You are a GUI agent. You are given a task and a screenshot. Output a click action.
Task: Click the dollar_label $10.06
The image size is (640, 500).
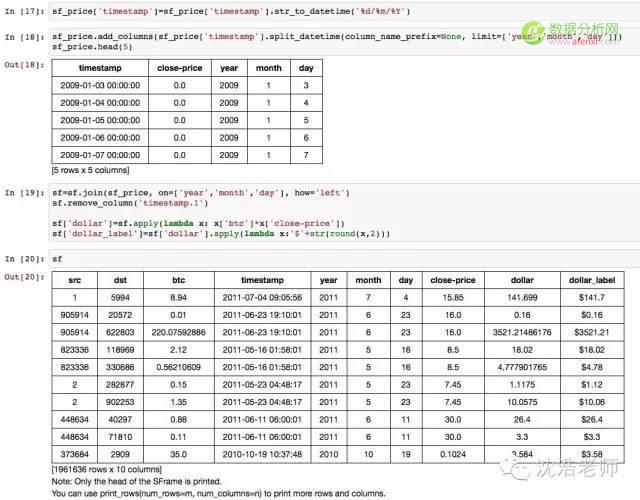(x=592, y=402)
